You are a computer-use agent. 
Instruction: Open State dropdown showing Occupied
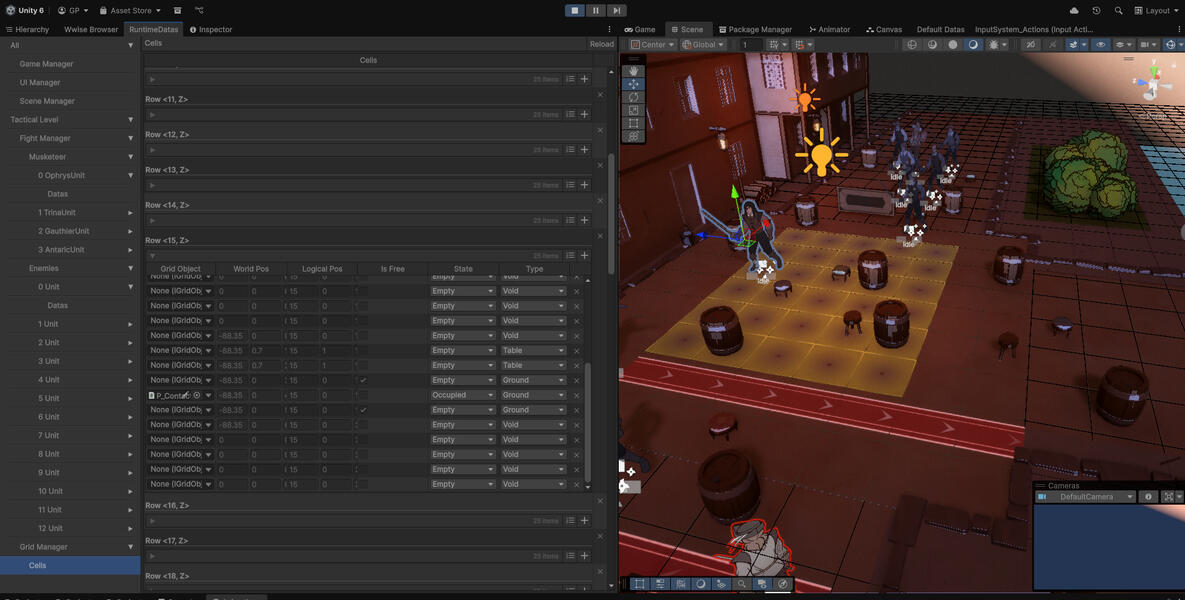[x=462, y=395]
